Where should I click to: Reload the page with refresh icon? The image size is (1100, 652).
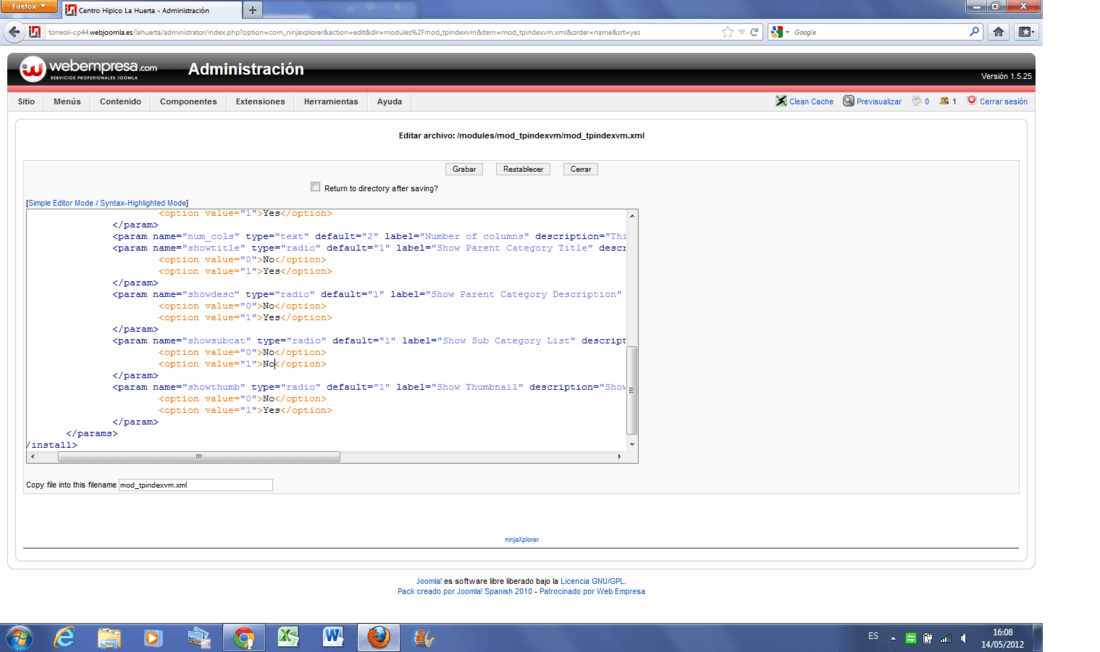tap(754, 32)
